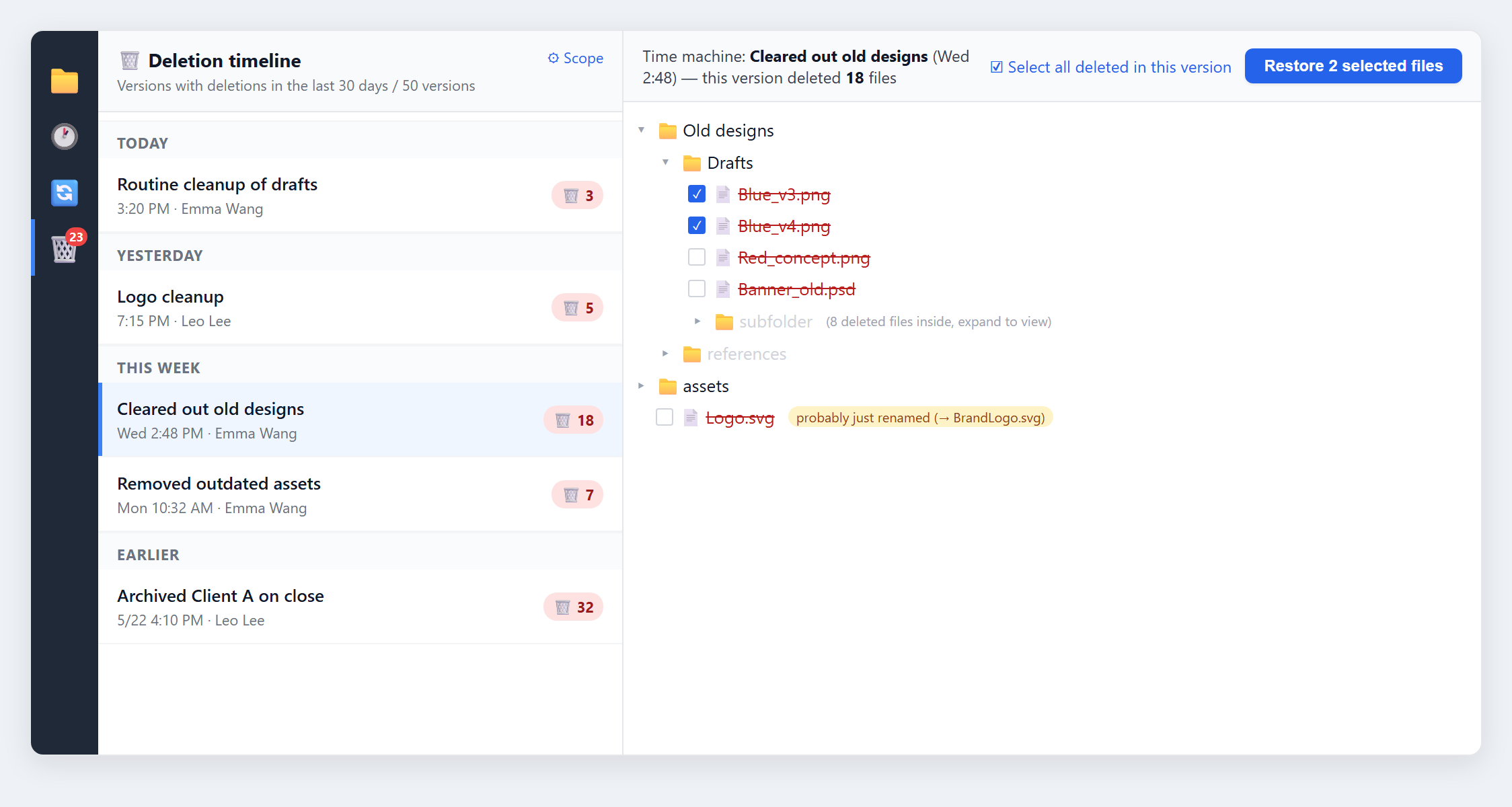Open the clock history icon in sidebar

tap(65, 137)
